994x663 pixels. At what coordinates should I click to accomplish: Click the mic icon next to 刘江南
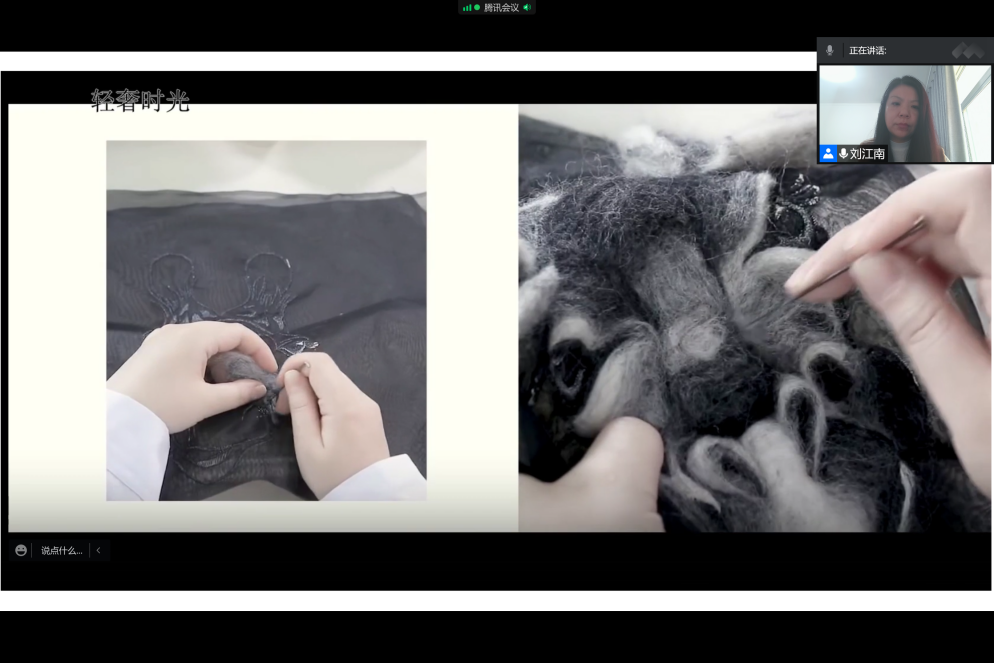[843, 154]
